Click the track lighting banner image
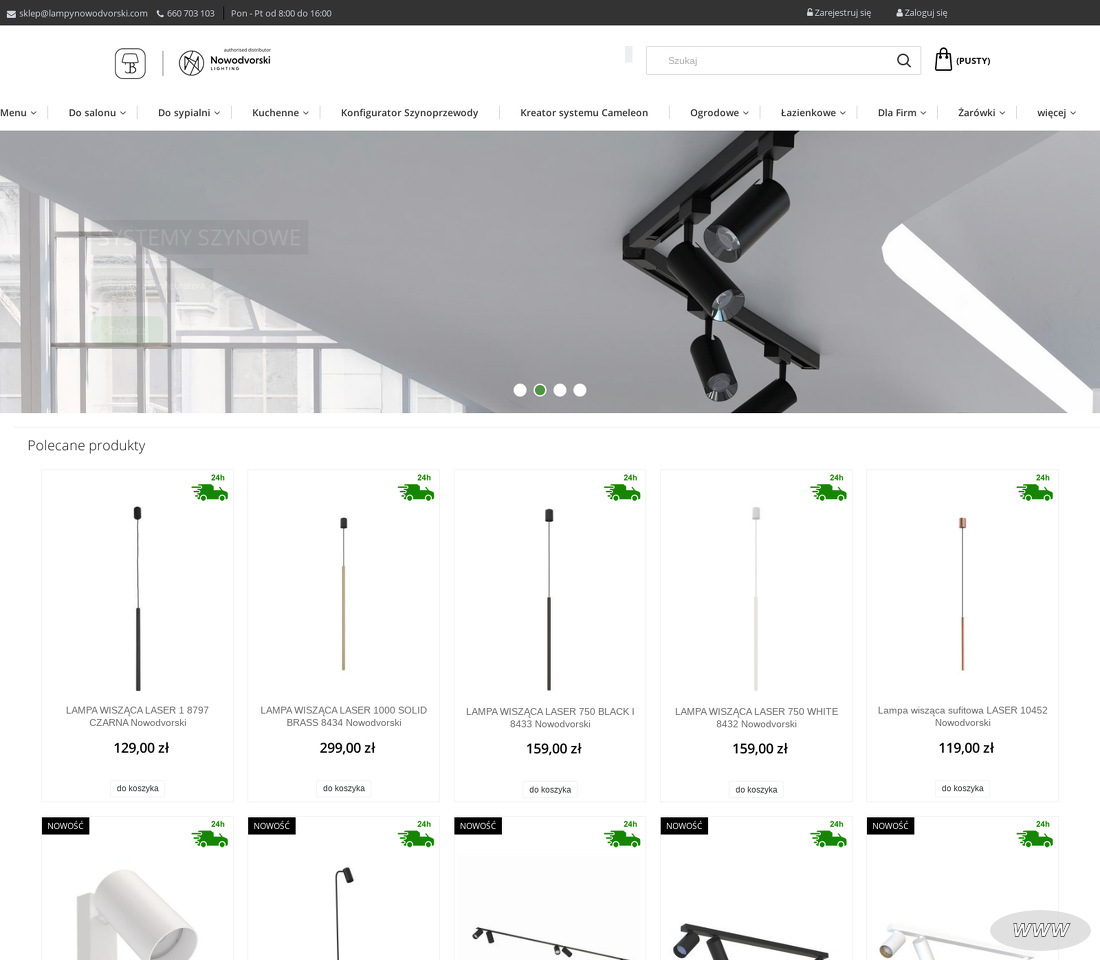 point(550,272)
